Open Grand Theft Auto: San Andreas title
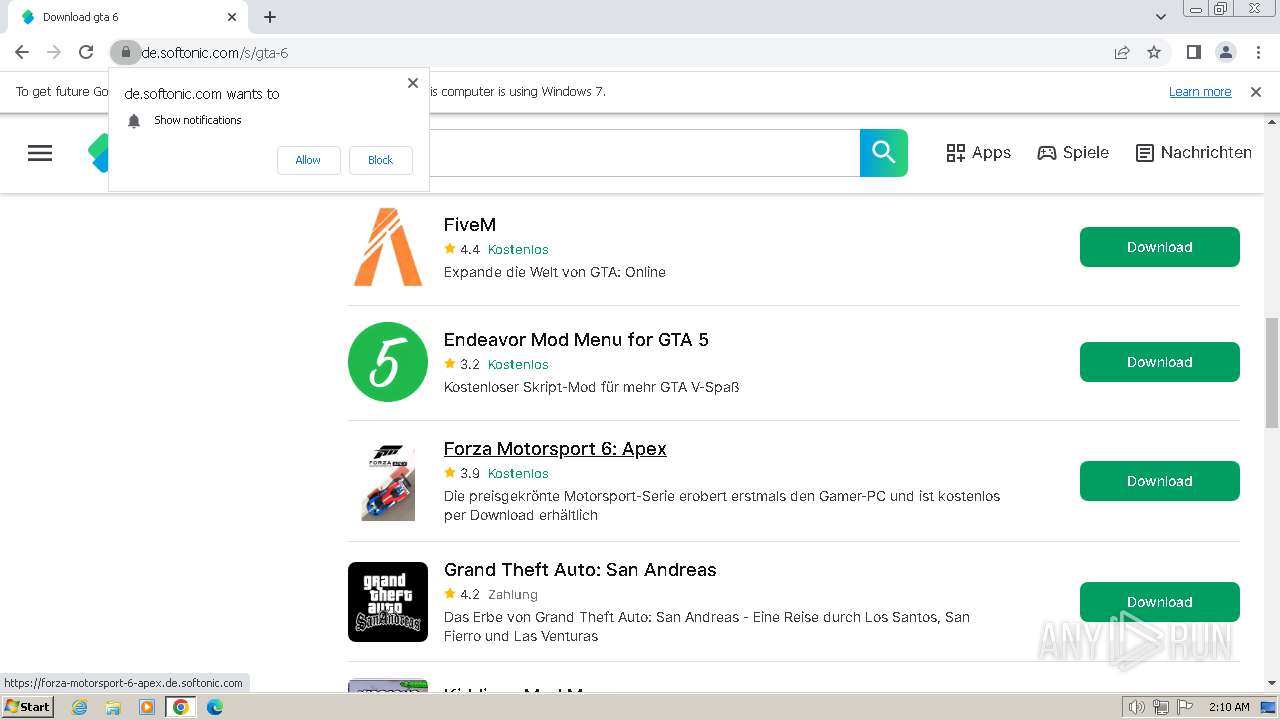The image size is (1280, 720). [x=580, y=570]
